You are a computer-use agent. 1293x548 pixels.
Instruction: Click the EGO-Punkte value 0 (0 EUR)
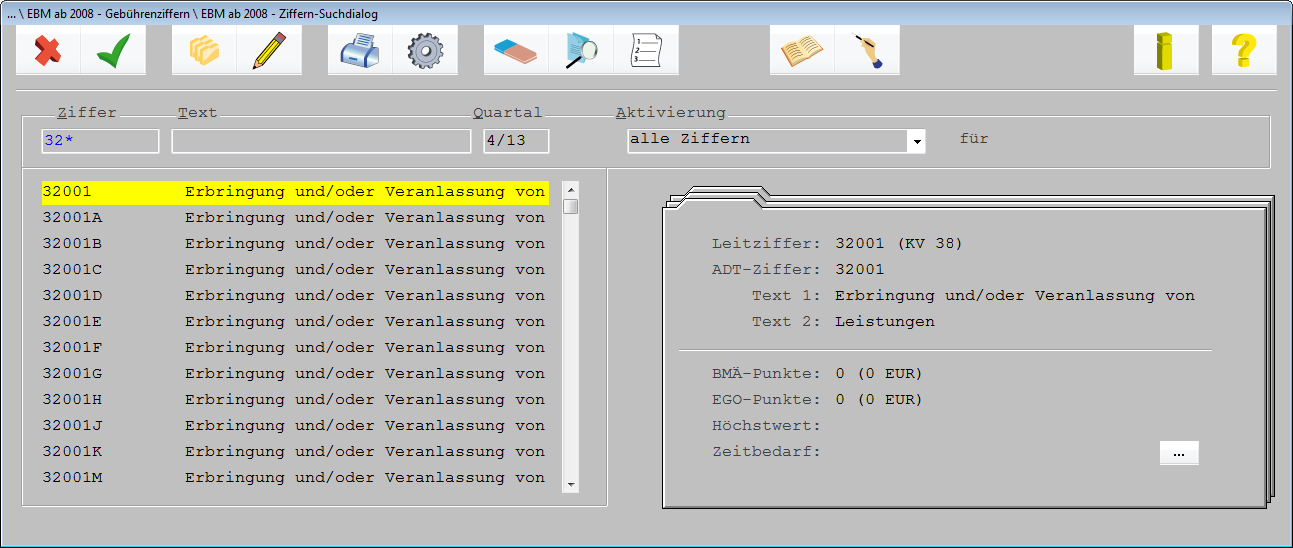tap(879, 400)
